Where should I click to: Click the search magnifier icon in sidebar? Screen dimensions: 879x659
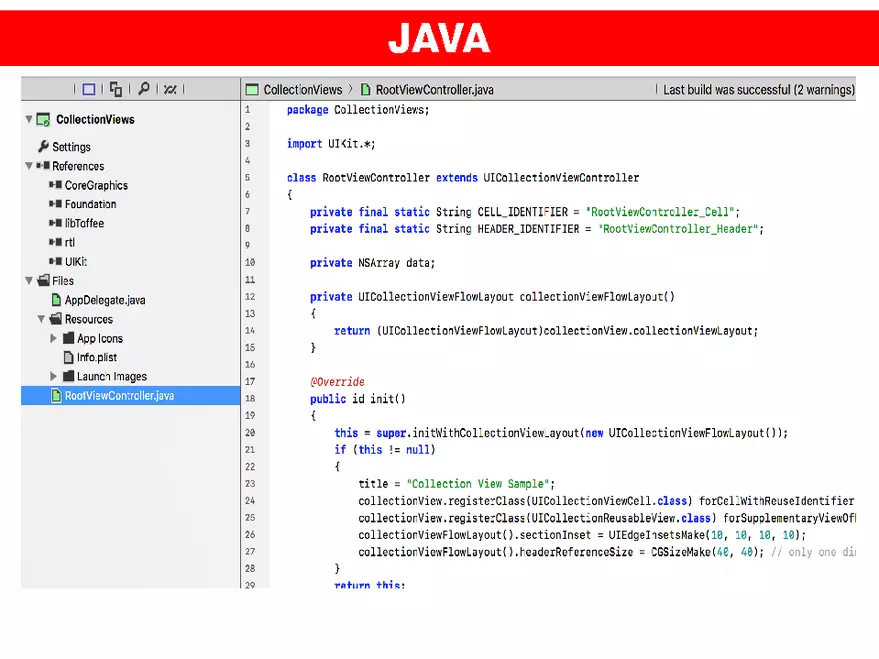[143, 89]
